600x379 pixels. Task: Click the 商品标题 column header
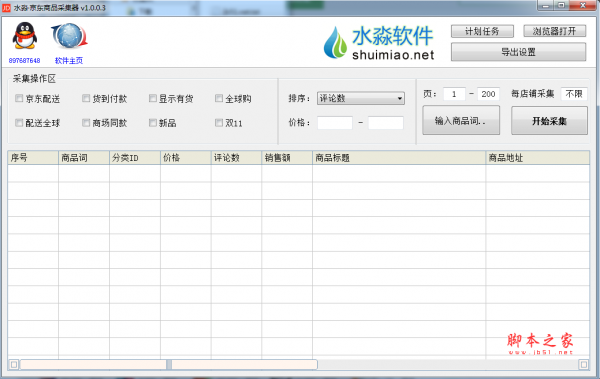399,158
